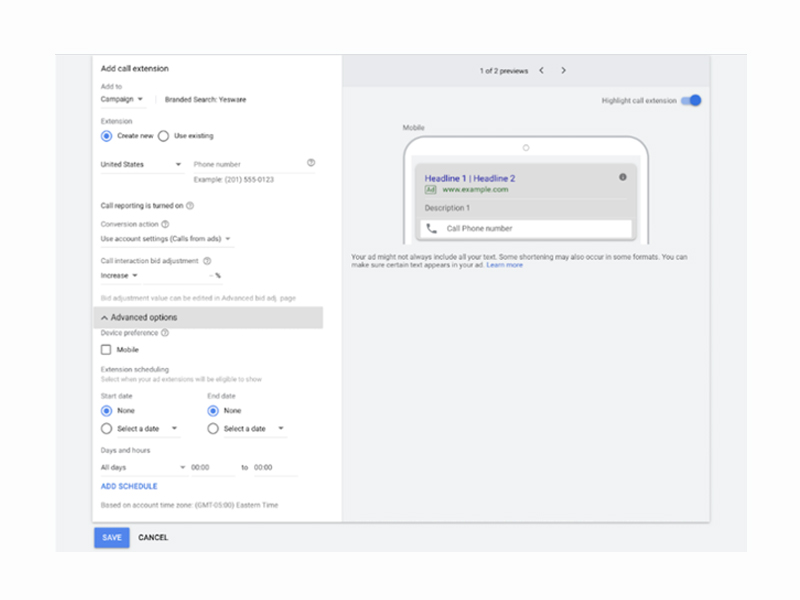Click the Device preference help icon
The width and height of the screenshot is (800, 600).
pyautogui.click(x=165, y=333)
